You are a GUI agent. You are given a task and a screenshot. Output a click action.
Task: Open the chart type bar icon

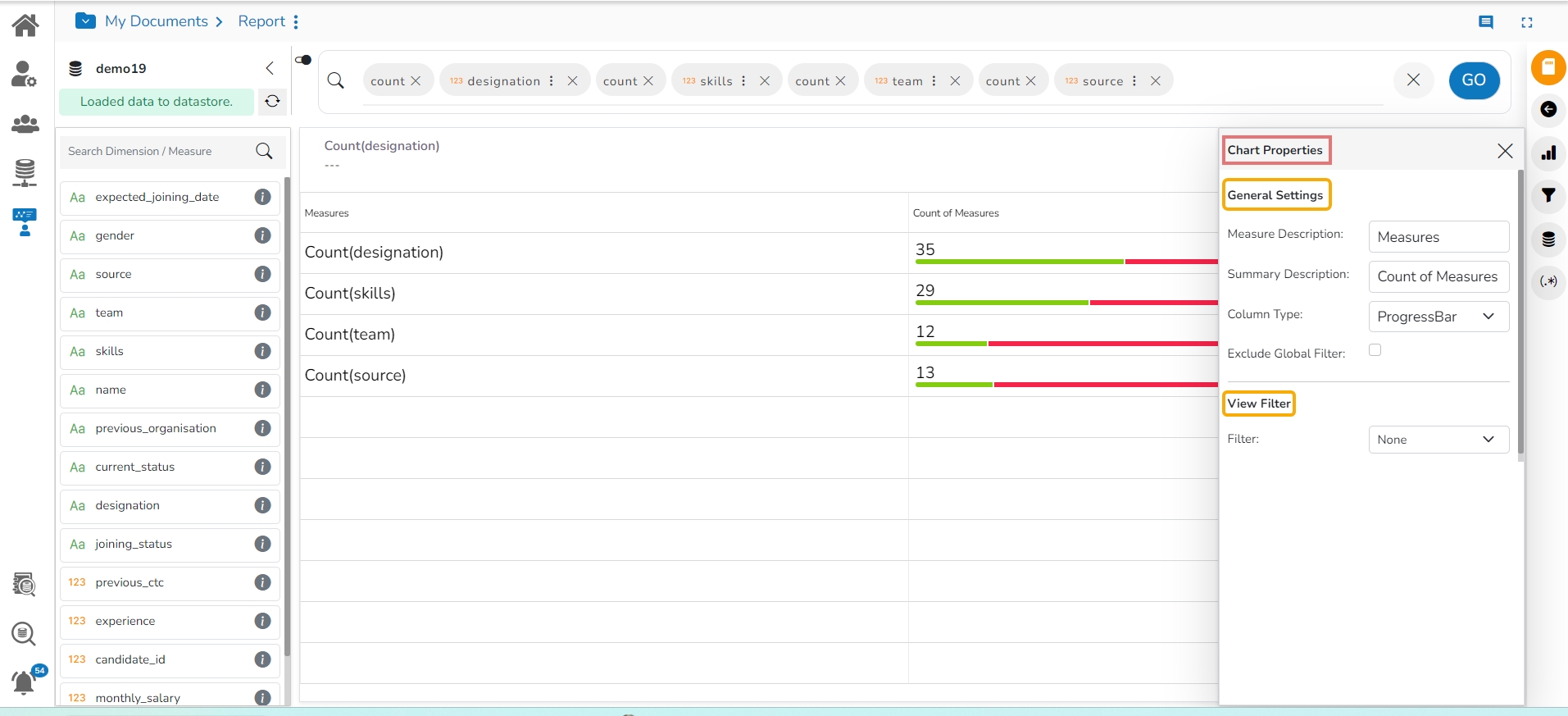[1548, 153]
